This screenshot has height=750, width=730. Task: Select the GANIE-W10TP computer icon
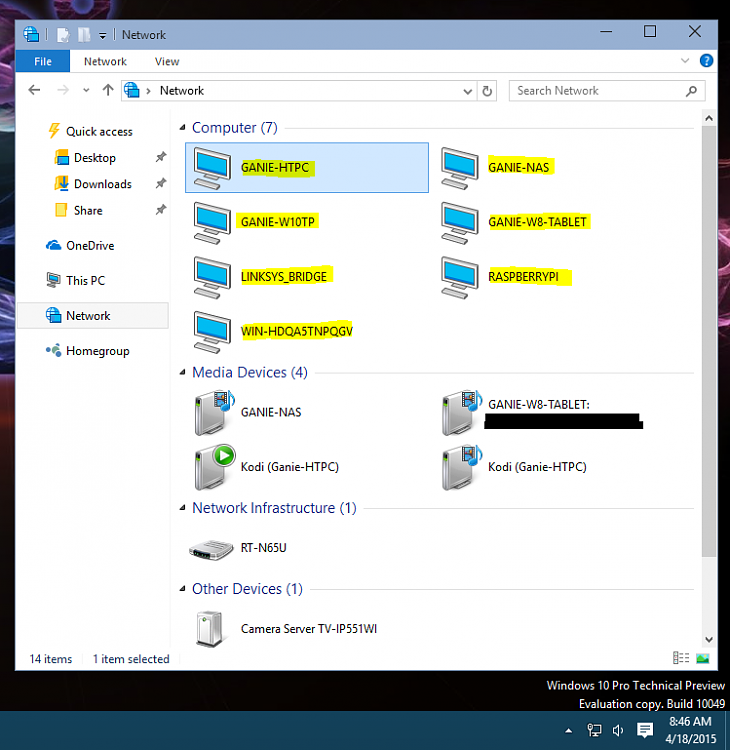[212, 222]
